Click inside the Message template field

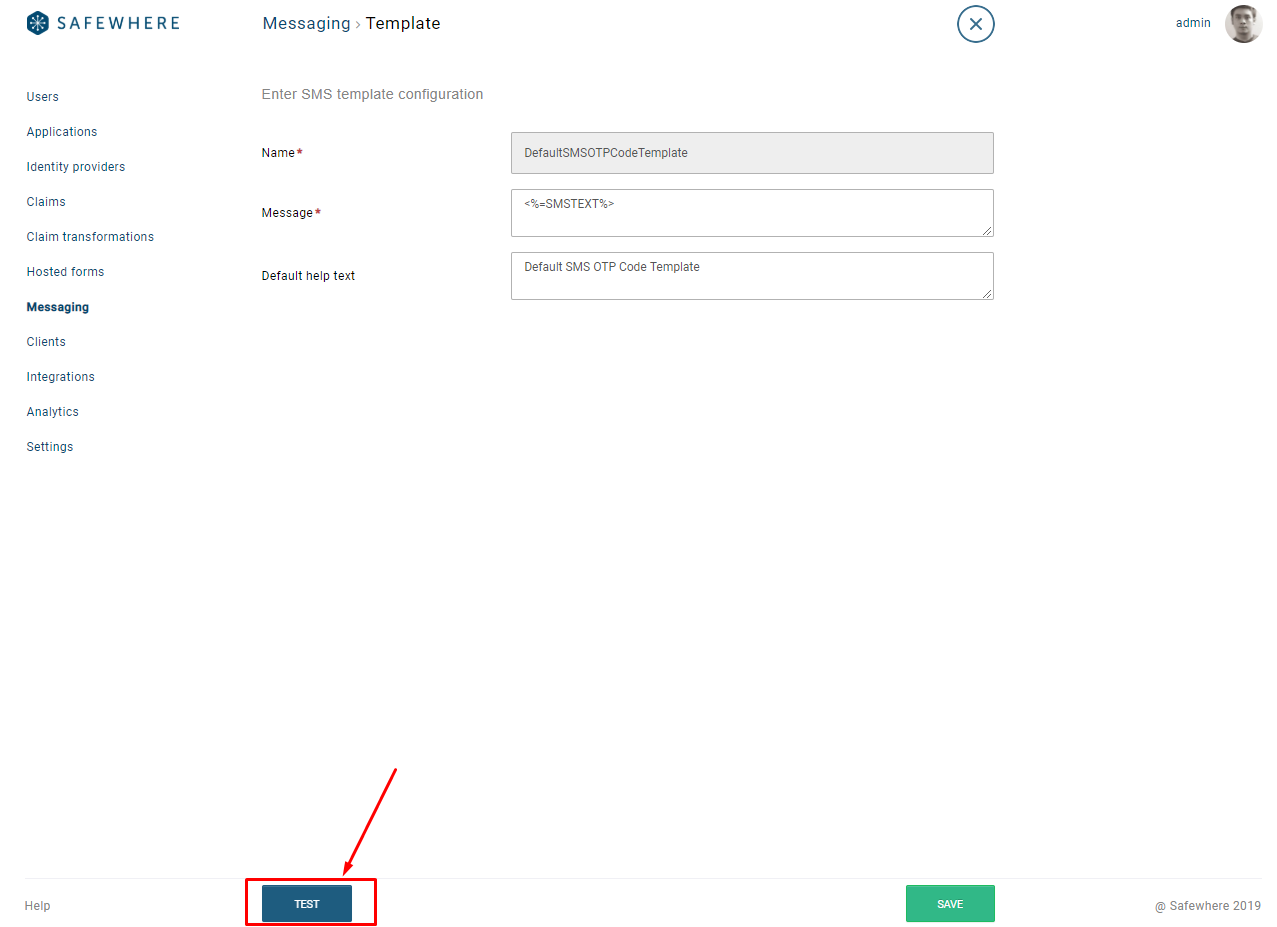[x=751, y=212]
